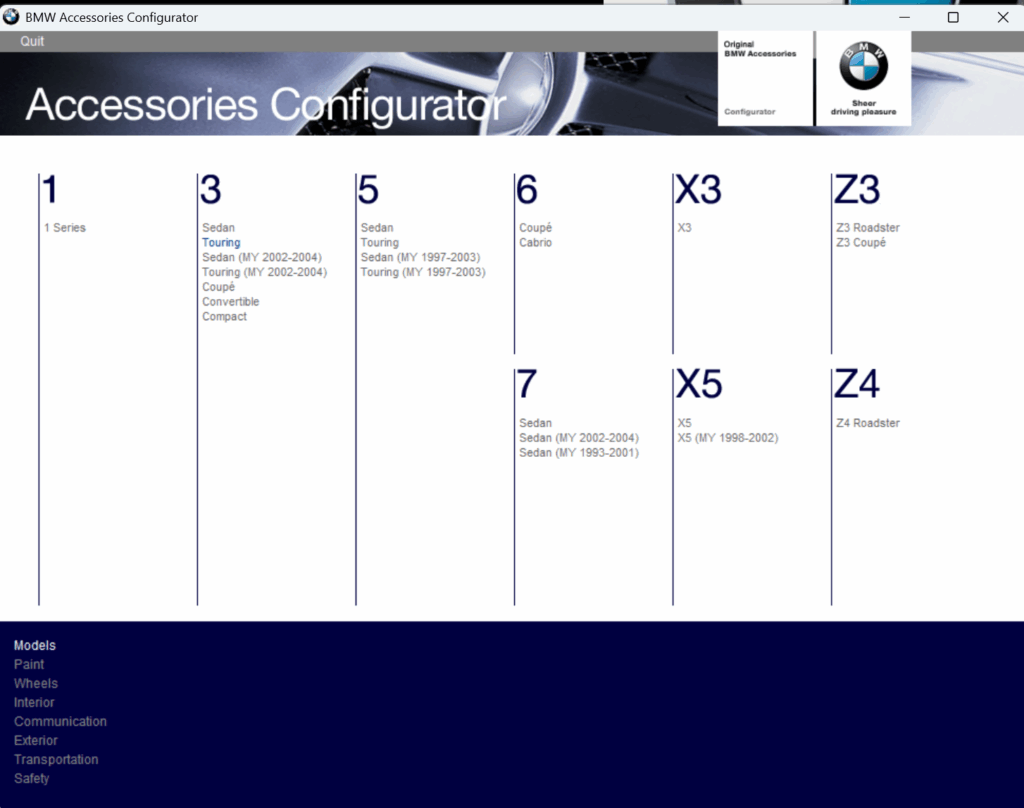
Task: Choose current 7 Series Sedan
Action: tap(536, 423)
